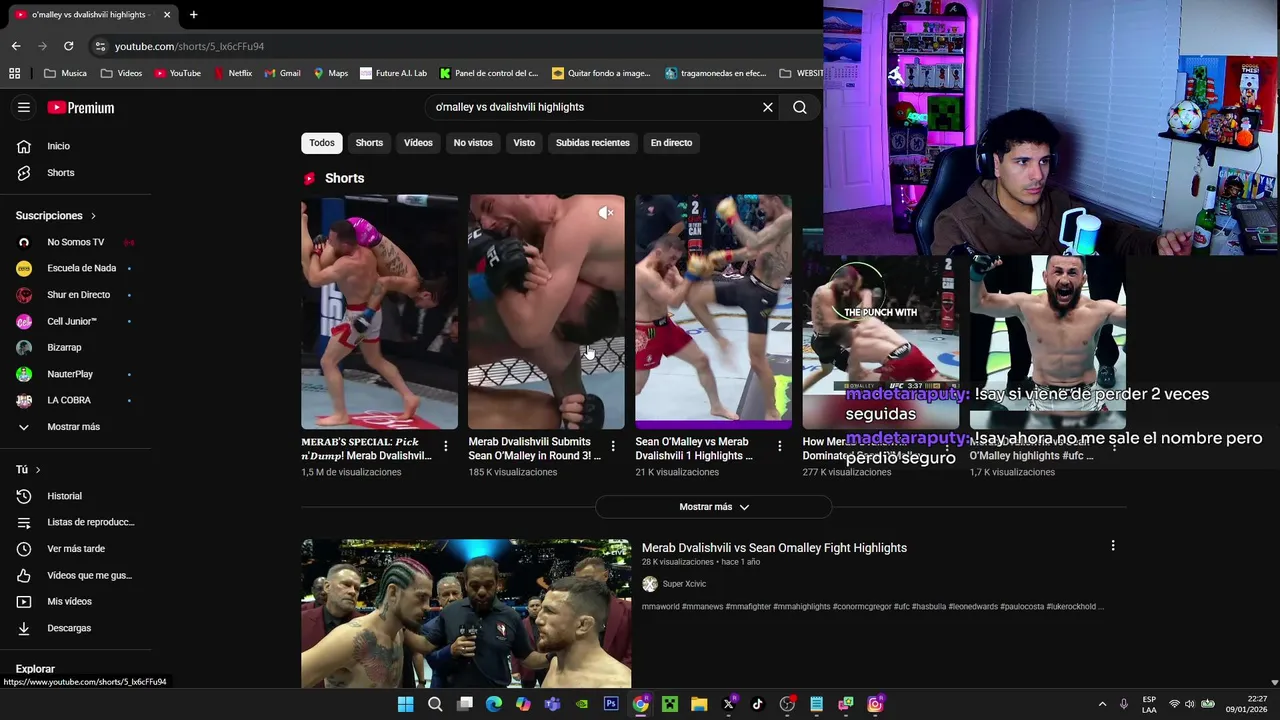Show hidden system tray icons
The image size is (1280, 720).
[x=1102, y=704]
